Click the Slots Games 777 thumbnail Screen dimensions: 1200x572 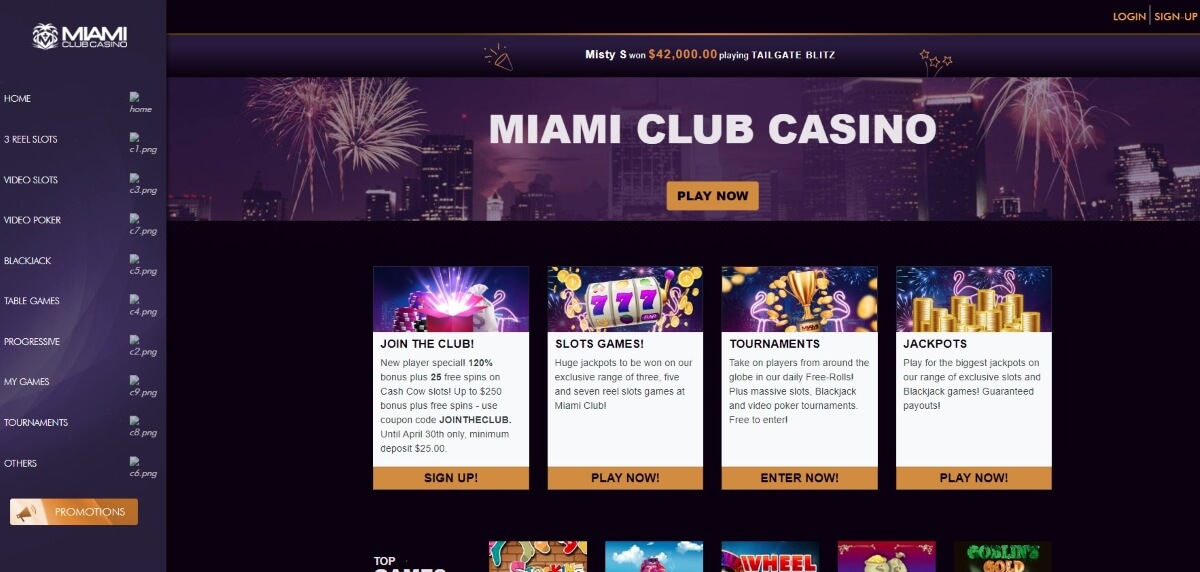625,299
